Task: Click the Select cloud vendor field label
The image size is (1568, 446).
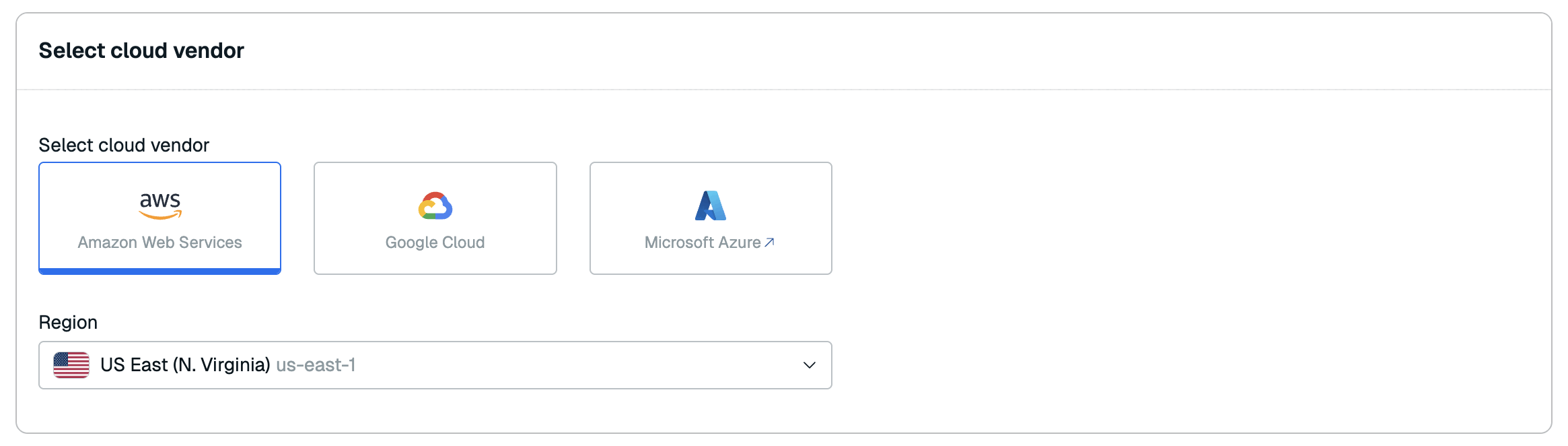Action: pos(124,145)
